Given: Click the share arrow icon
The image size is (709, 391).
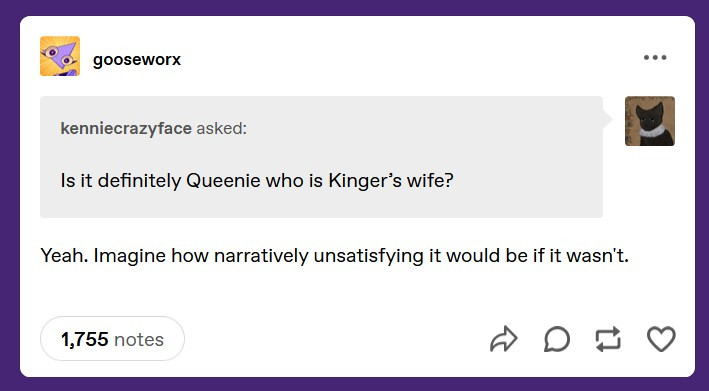Looking at the screenshot, I should click(x=504, y=339).
